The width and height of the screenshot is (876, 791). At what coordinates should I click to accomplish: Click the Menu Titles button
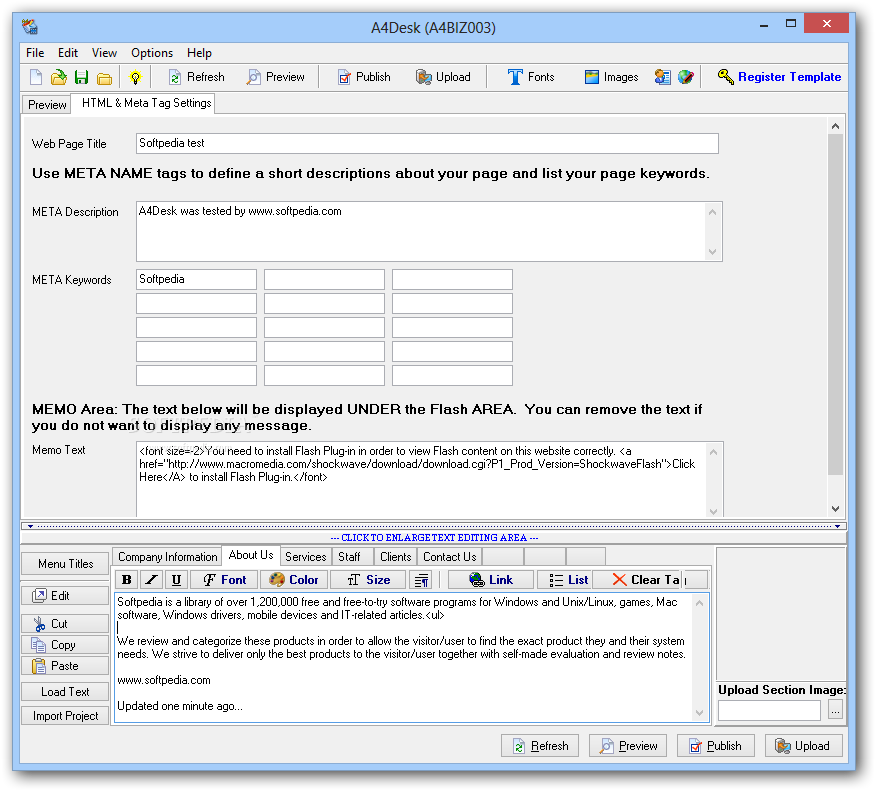click(65, 564)
